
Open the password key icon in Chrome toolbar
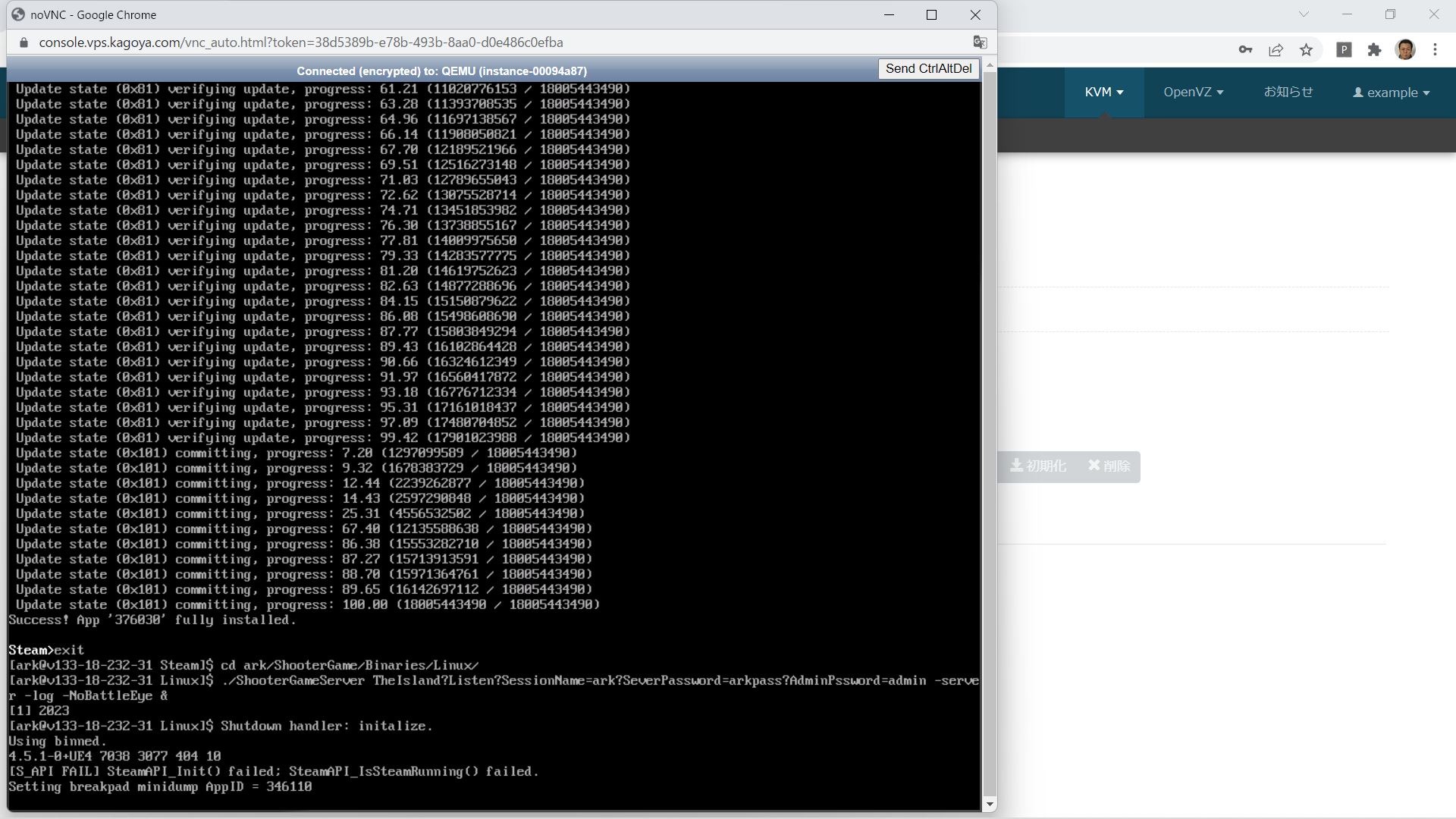click(x=1245, y=50)
